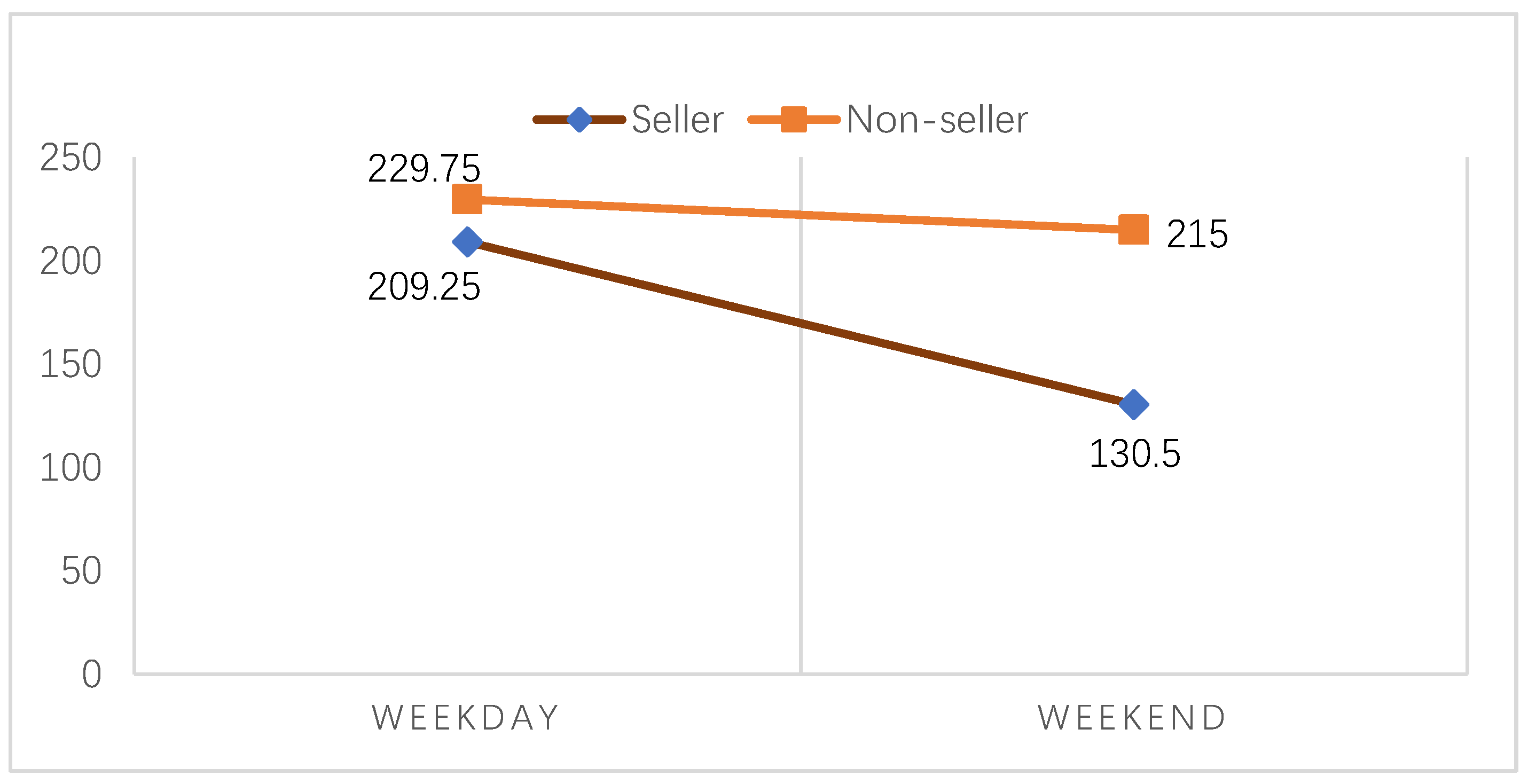This screenshot has height=784, width=1528.
Task: Select the Non-seller weekday orange square marker
Action: pos(467,199)
